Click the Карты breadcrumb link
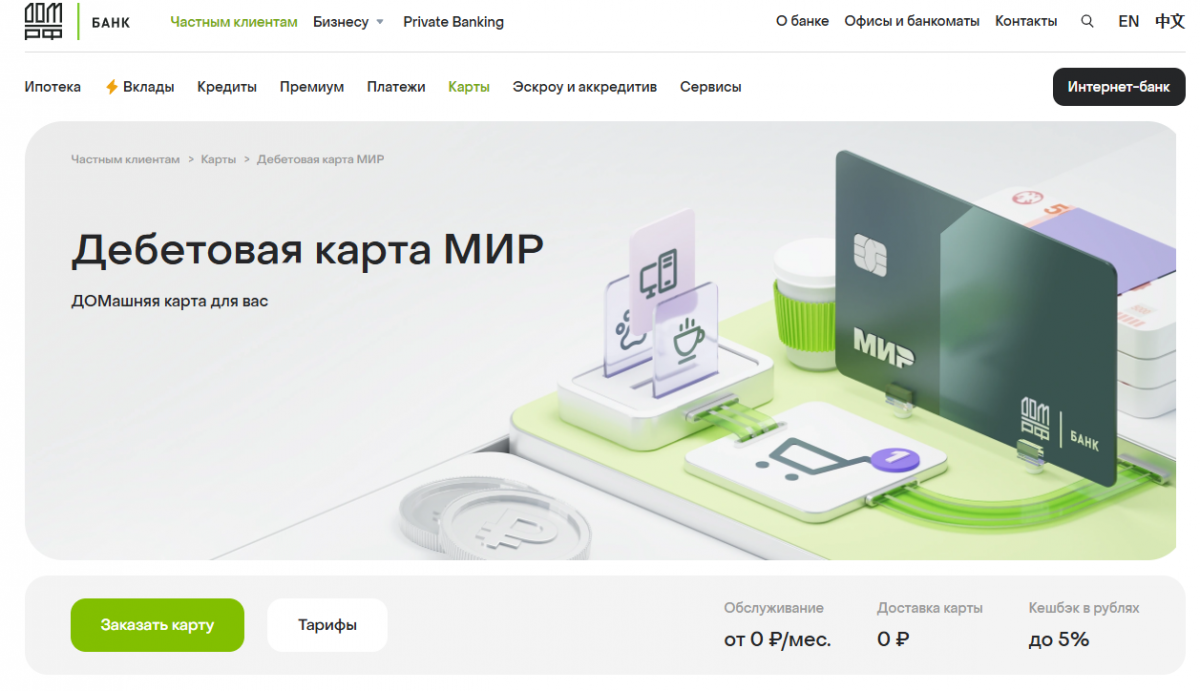Image resolution: width=1200 pixels, height=691 pixels. (x=218, y=160)
